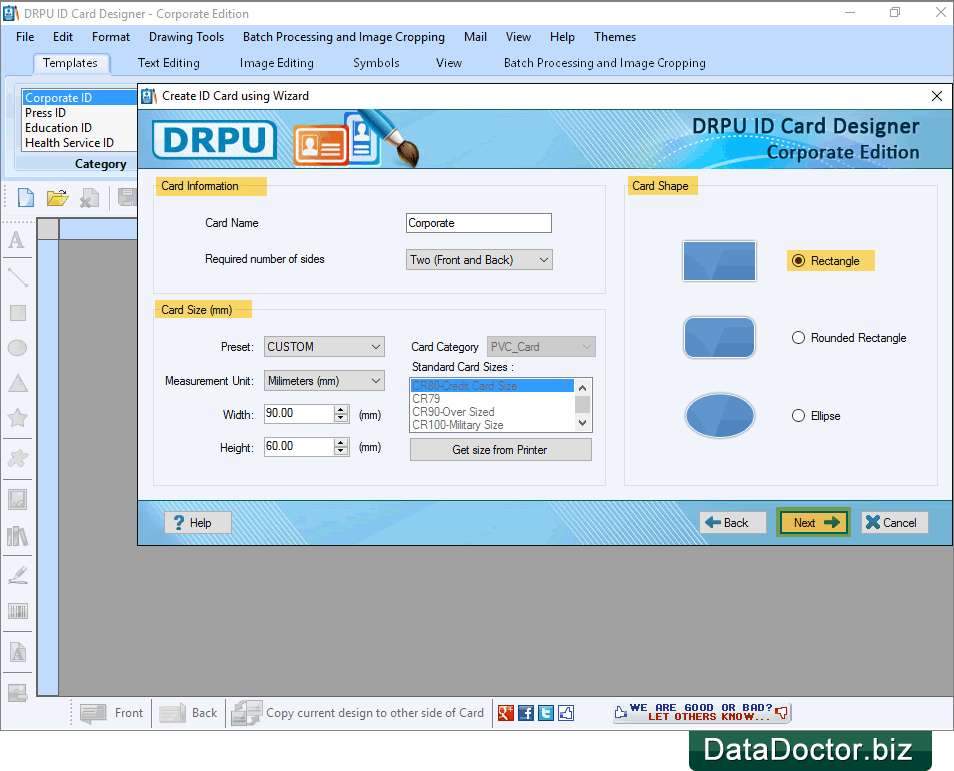The width and height of the screenshot is (954, 771).
Task: Click Get size from Printer button
Action: pos(501,450)
